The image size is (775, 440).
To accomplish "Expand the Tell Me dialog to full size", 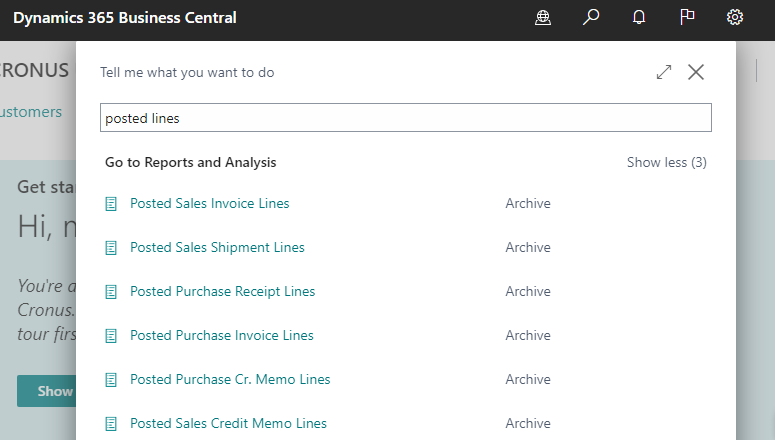I will (664, 72).
